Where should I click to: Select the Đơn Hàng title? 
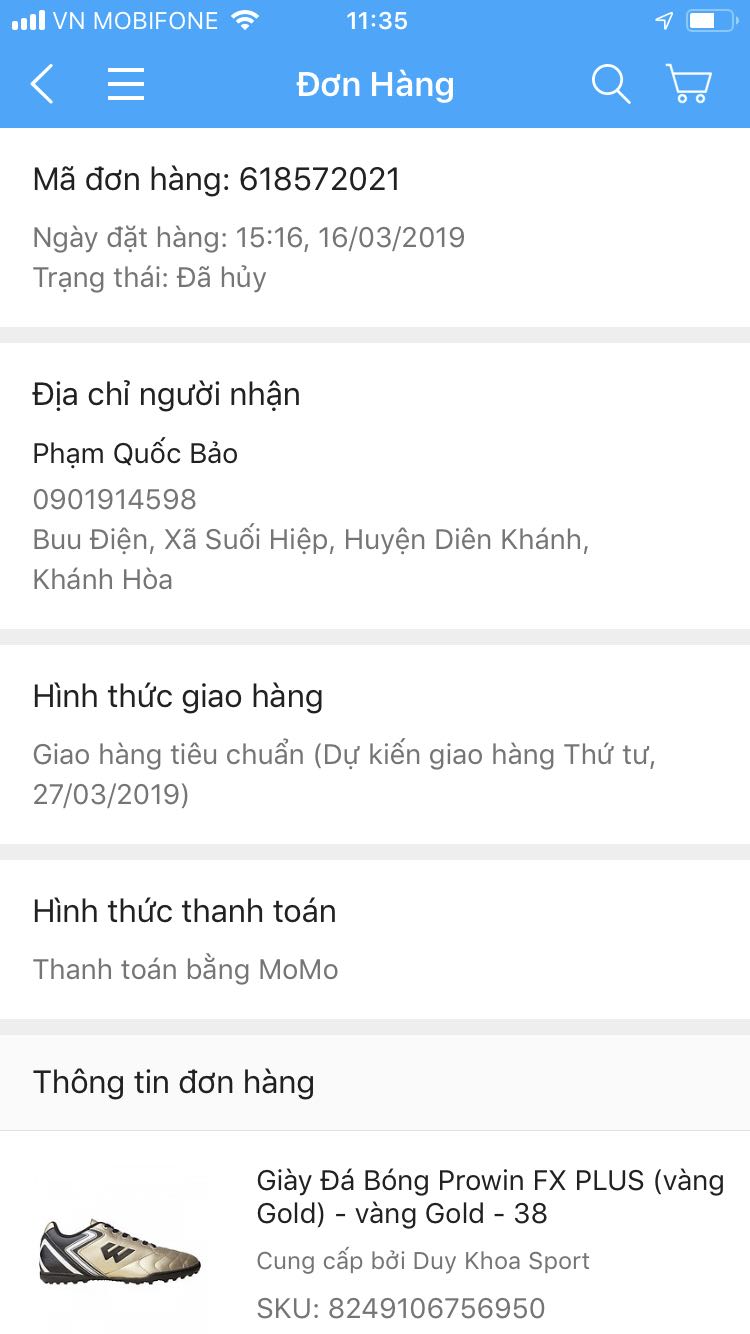(x=375, y=84)
